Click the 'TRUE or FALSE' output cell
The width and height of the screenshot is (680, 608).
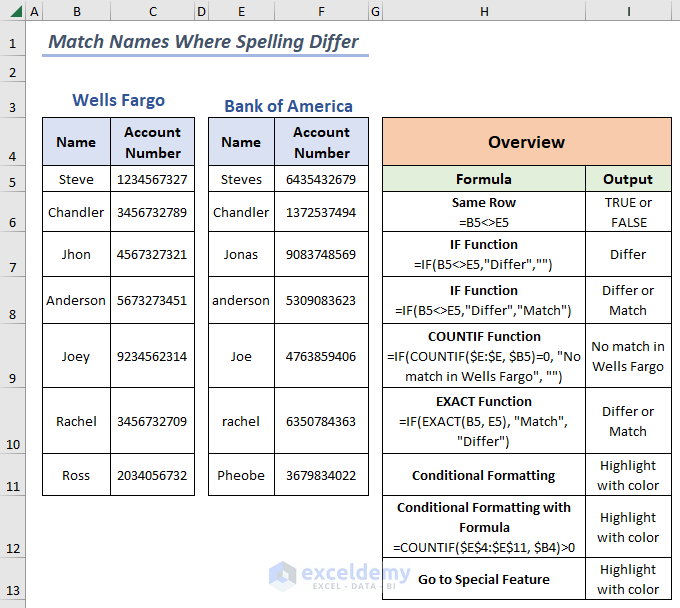pyautogui.click(x=628, y=212)
